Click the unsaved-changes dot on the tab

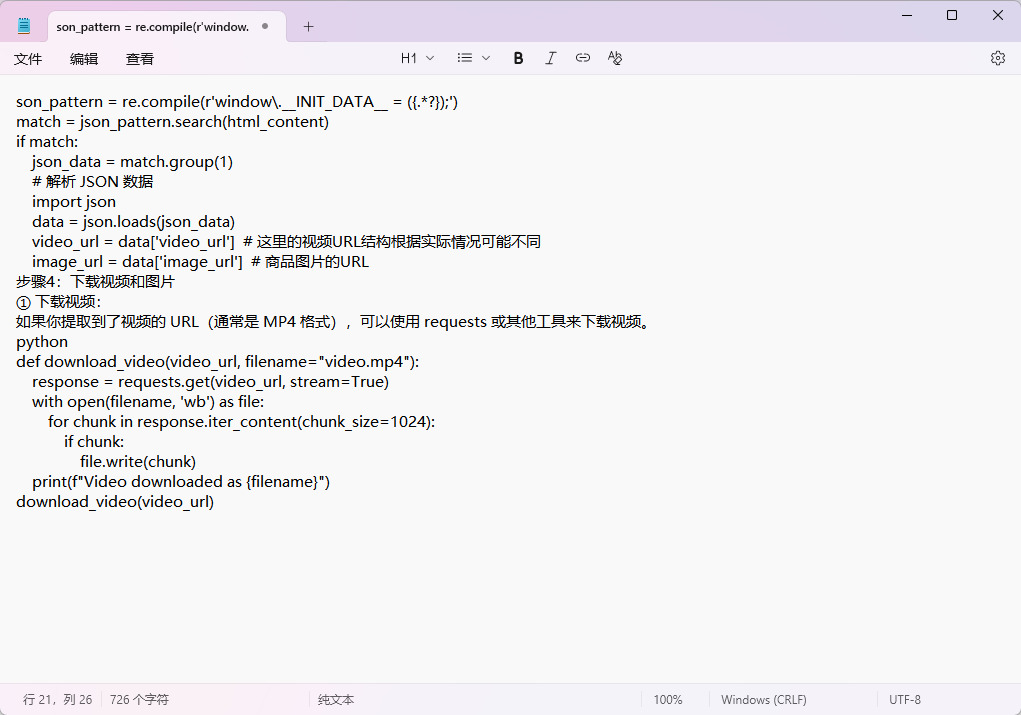coord(265,27)
